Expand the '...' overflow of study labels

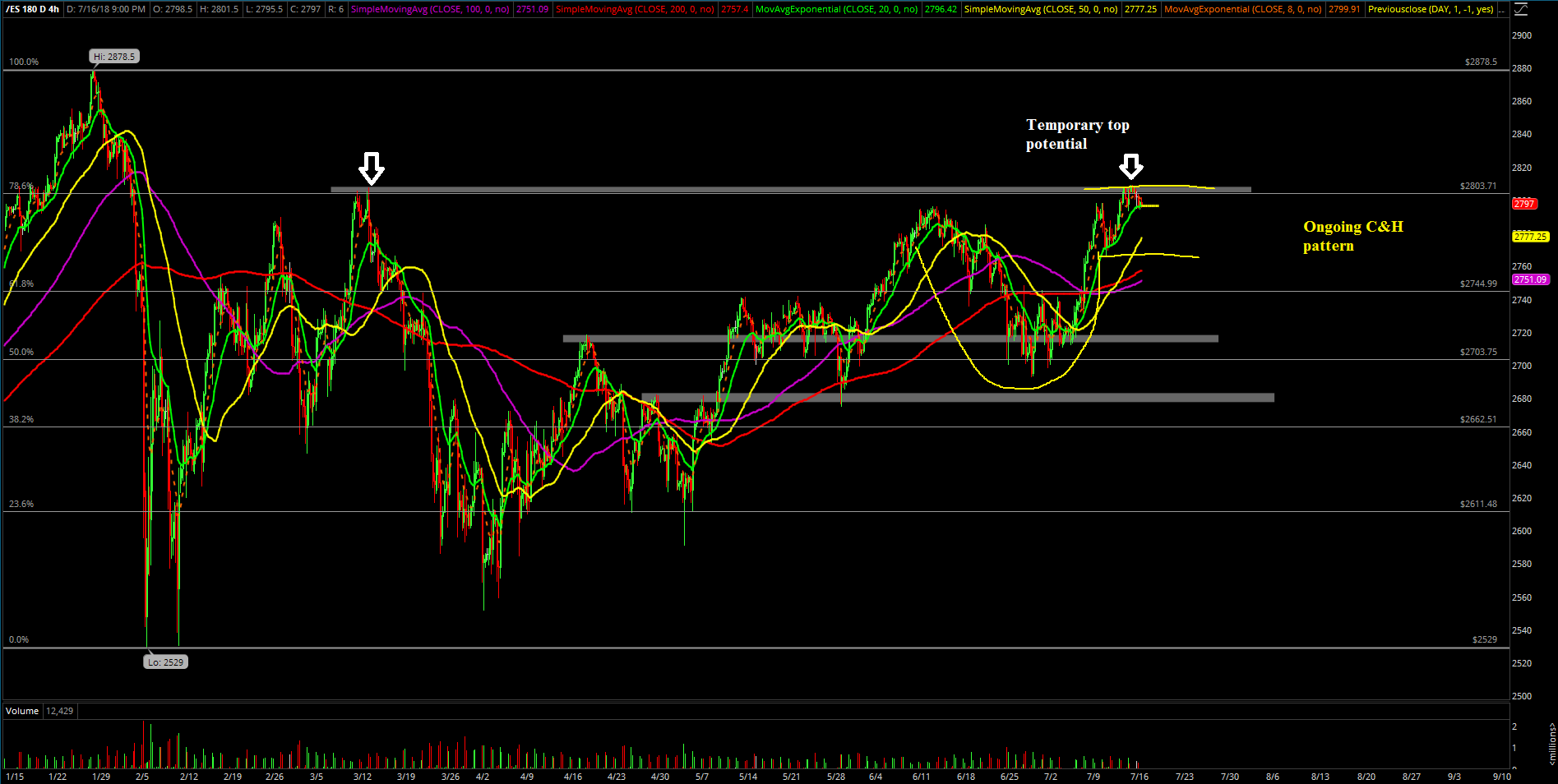(x=1501, y=9)
